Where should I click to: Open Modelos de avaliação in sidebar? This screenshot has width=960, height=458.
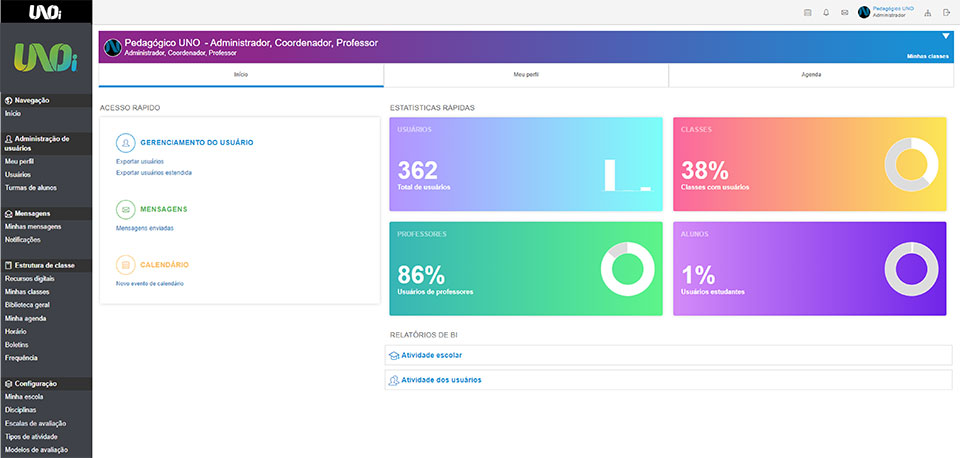click(36, 450)
